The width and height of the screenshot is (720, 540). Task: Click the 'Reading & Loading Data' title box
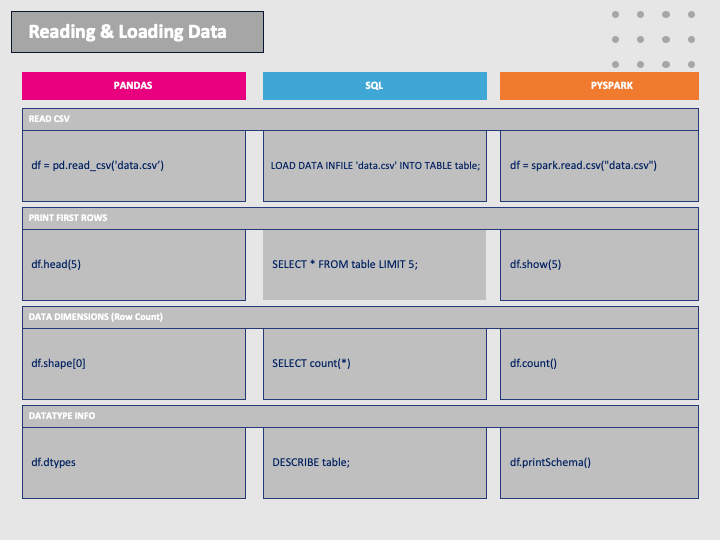coord(137,32)
